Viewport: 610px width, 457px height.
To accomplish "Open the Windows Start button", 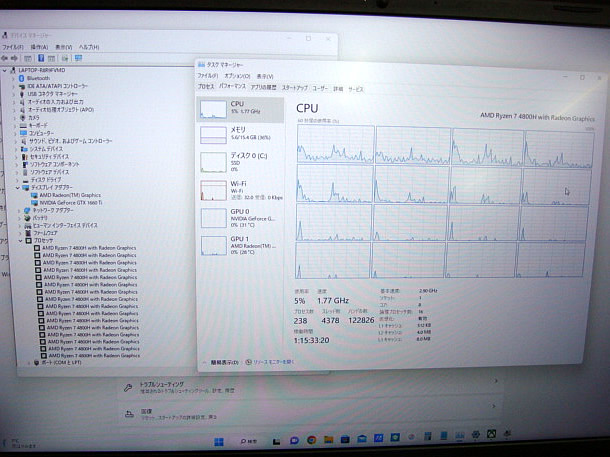I will tap(219, 441).
